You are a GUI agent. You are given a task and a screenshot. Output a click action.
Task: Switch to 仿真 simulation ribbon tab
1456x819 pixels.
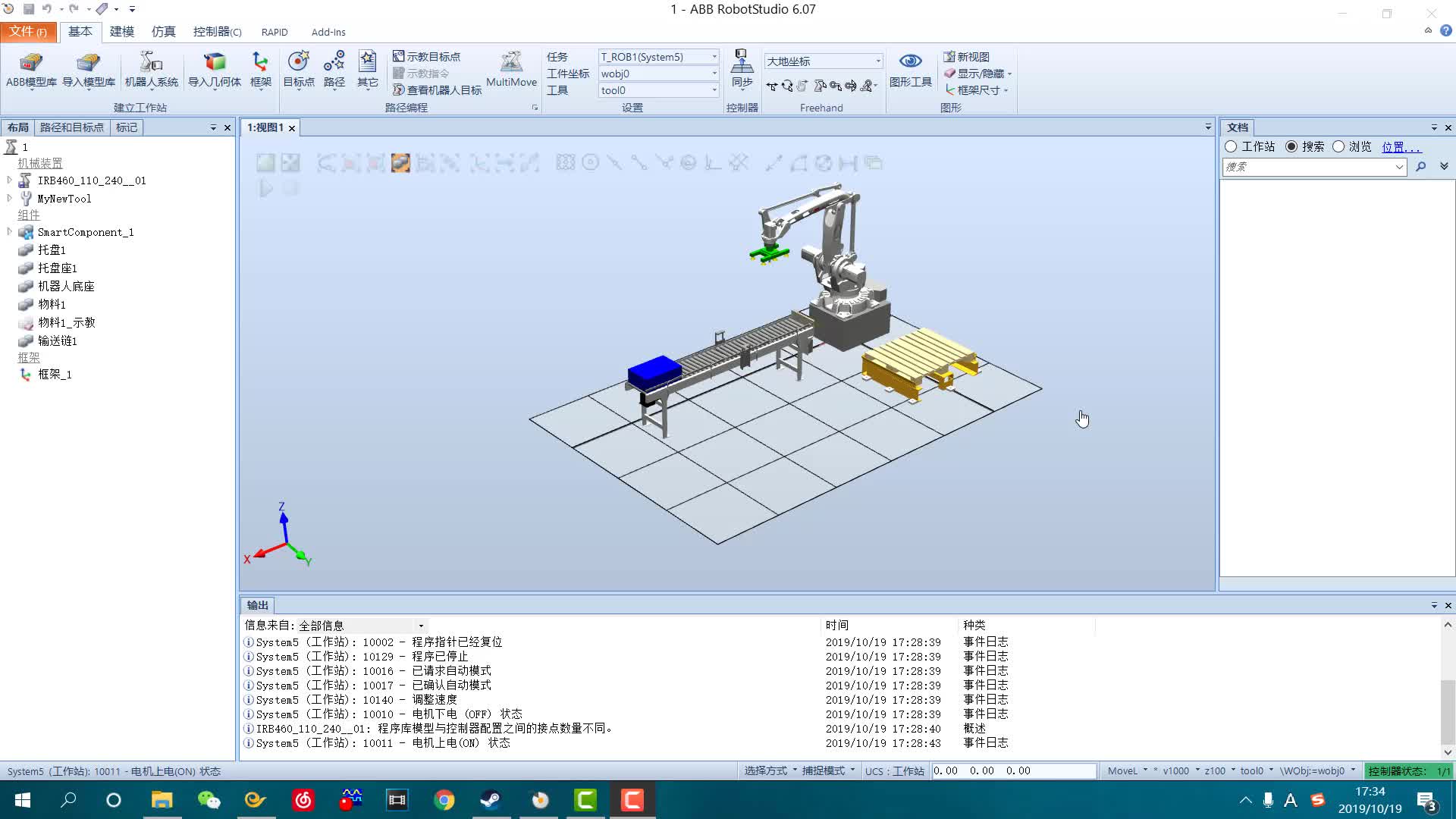point(163,31)
